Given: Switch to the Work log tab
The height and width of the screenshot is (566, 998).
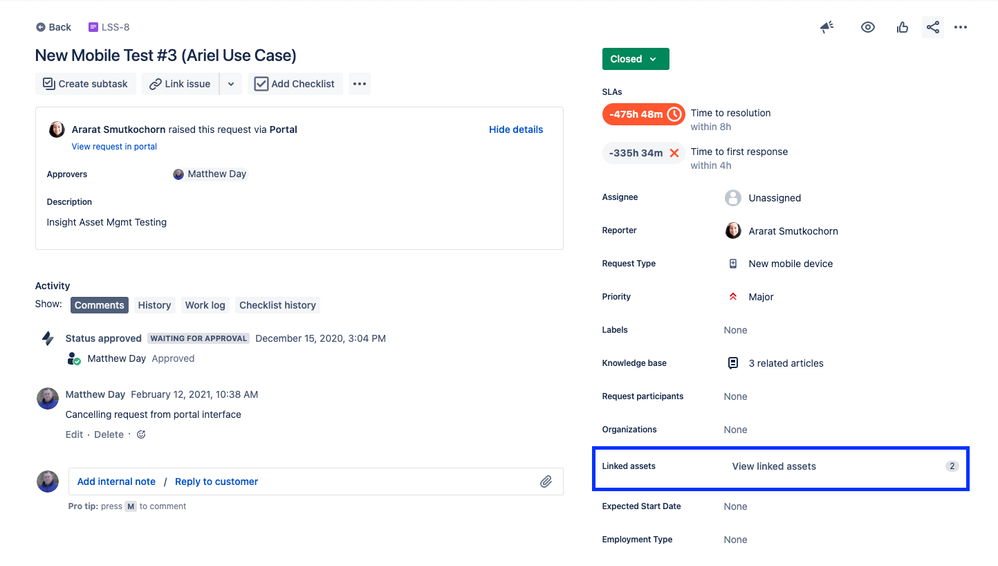Looking at the screenshot, I should point(205,305).
